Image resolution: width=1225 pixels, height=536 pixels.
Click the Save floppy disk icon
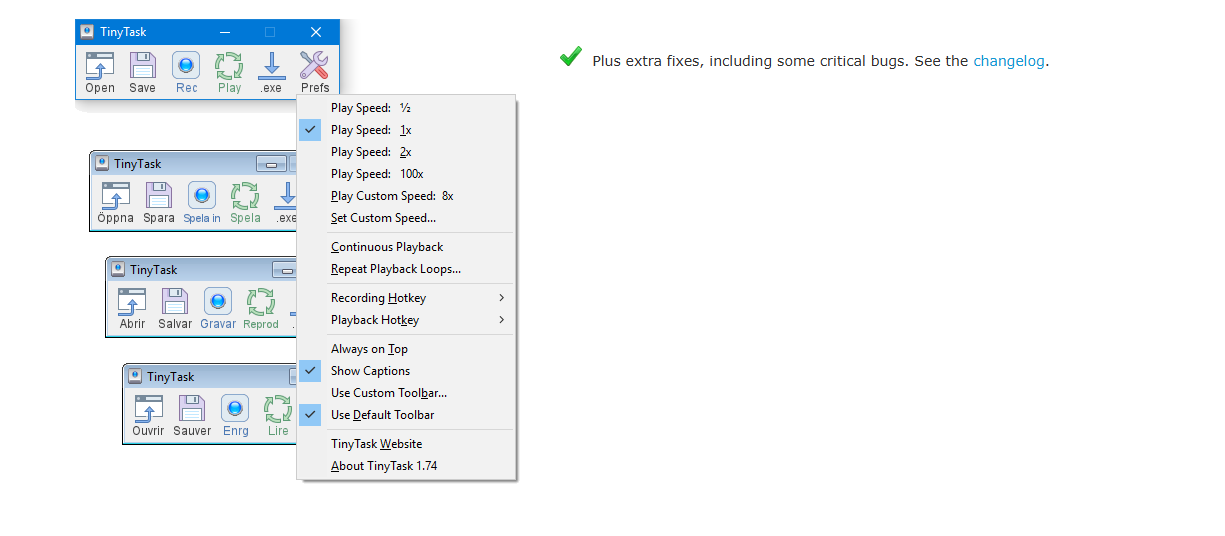(143, 66)
